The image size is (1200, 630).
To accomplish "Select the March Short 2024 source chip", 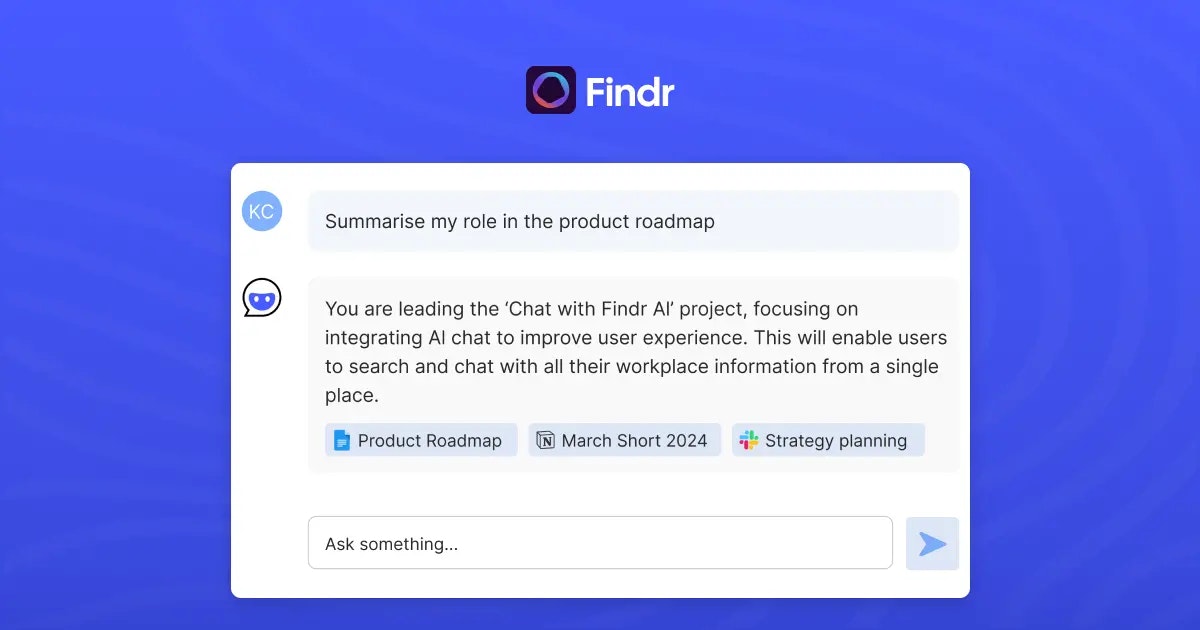I will pos(624,440).
